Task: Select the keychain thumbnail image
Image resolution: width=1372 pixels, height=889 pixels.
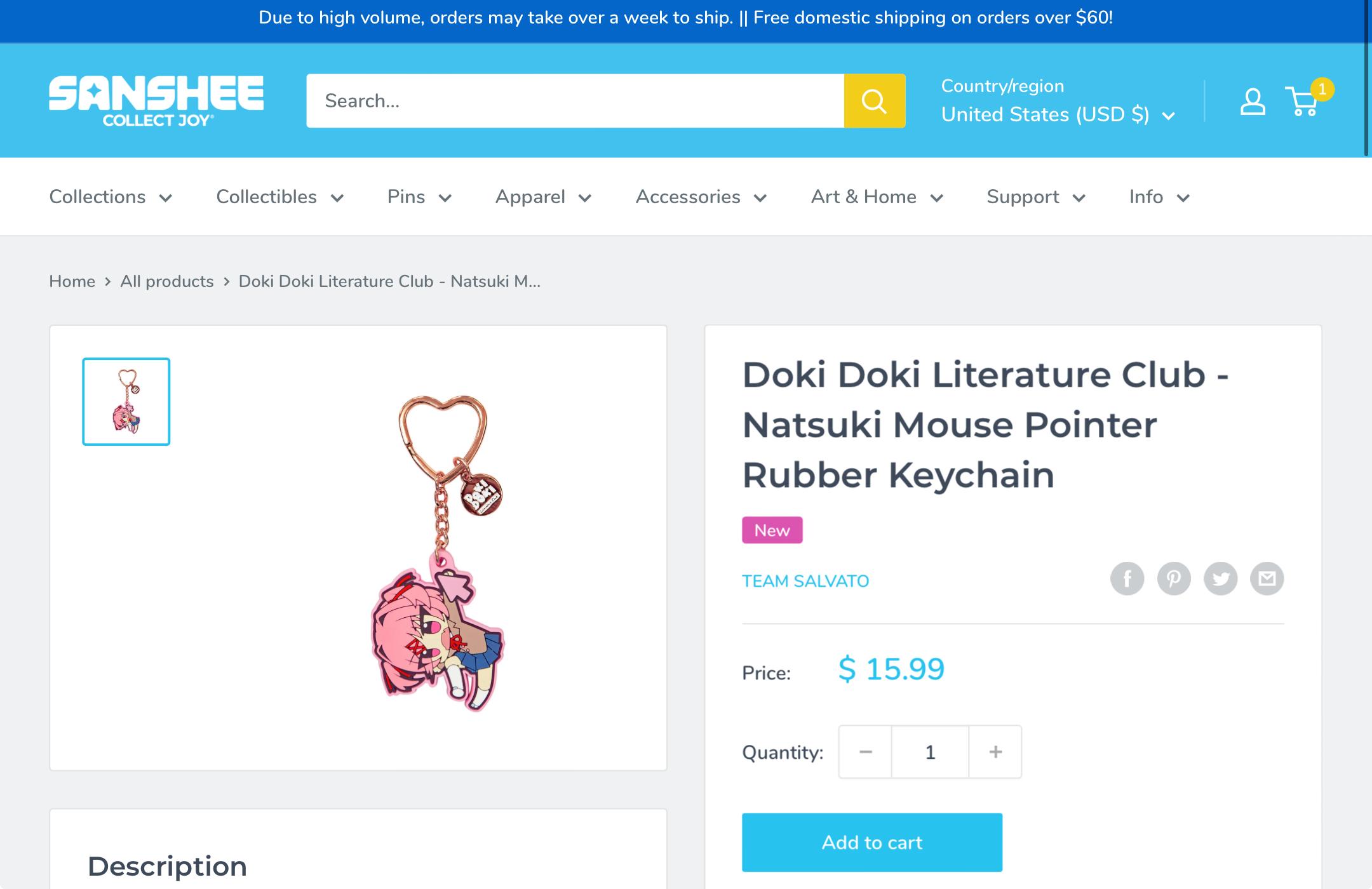Action: coord(125,401)
